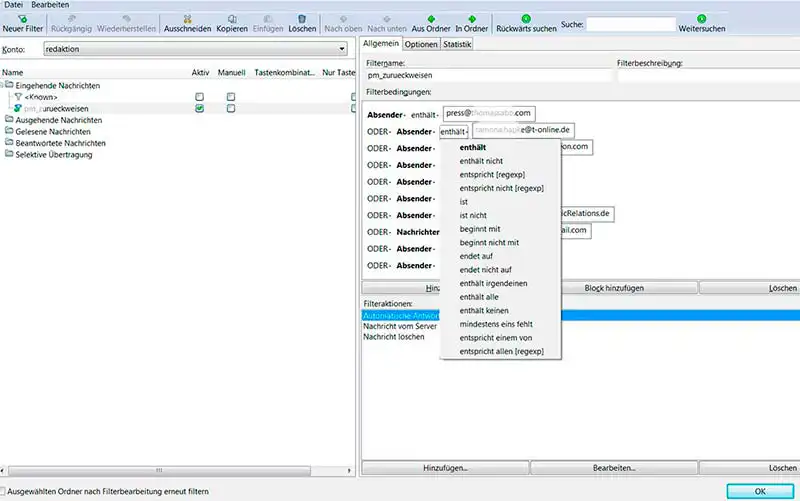800x501 pixels.
Task: Continue searching with Weitersuchen
Action: click(702, 24)
